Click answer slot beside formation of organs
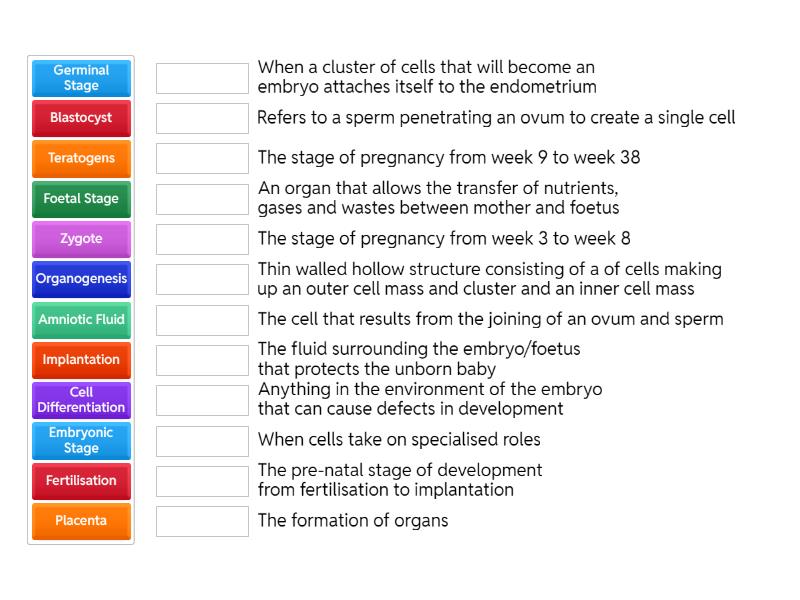 (202, 521)
